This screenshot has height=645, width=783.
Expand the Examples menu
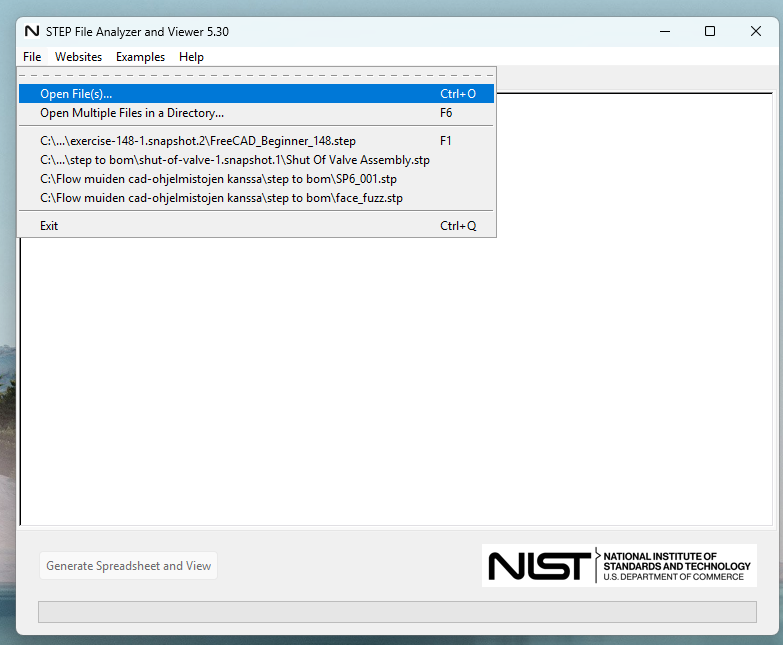coord(140,57)
